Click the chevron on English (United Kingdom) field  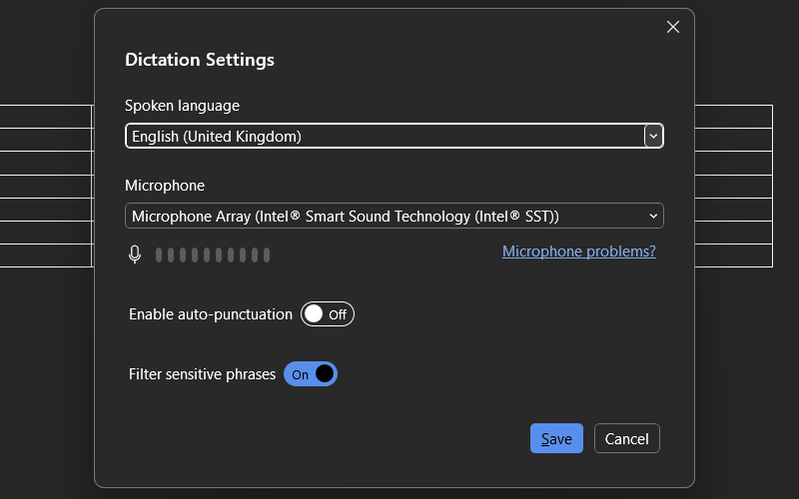[653, 136]
